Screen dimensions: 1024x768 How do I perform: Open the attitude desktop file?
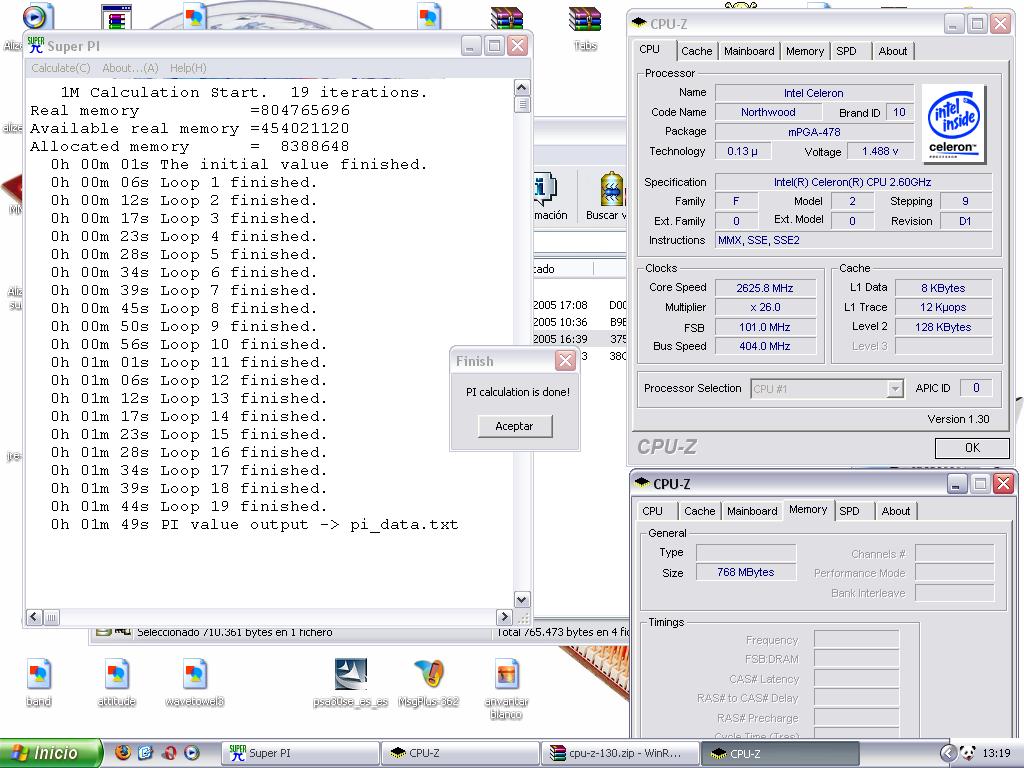coord(116,675)
